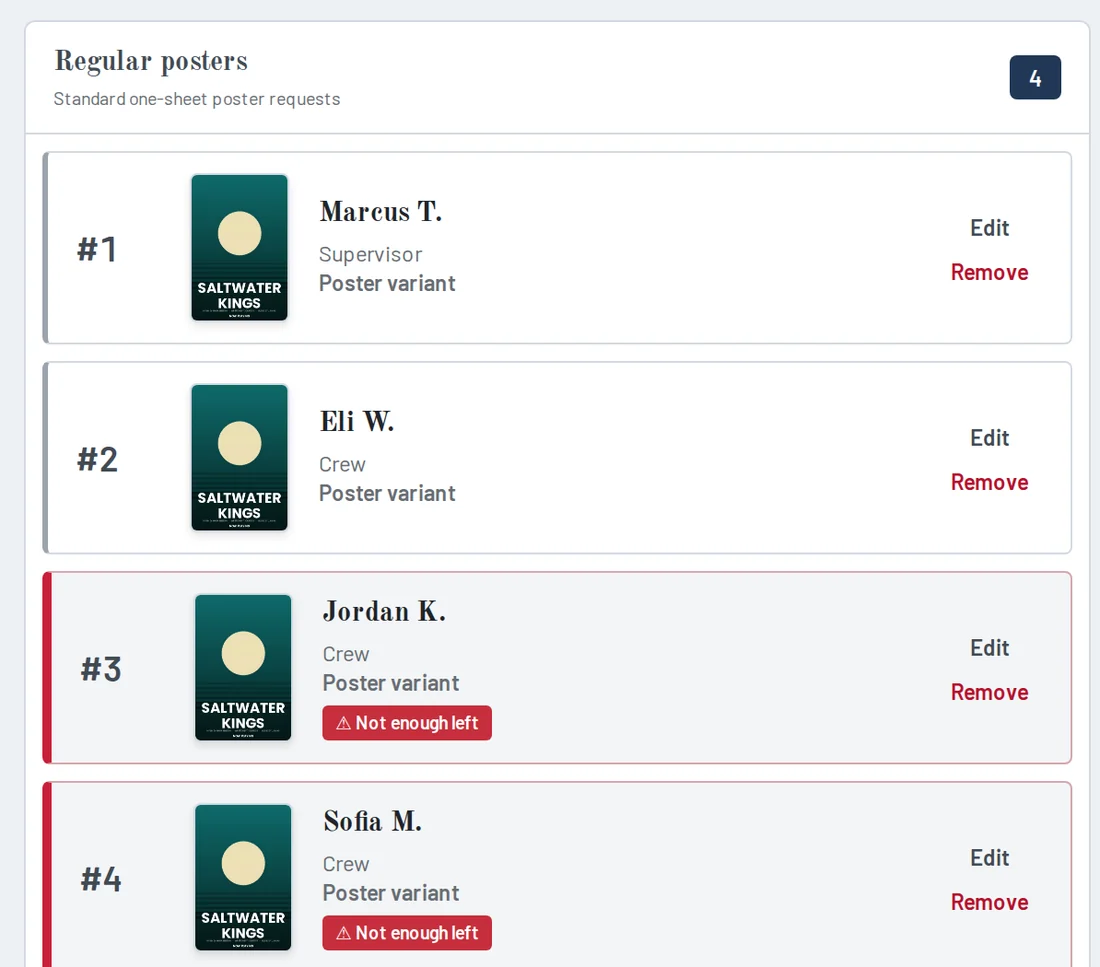The width and height of the screenshot is (1100, 967).
Task: Click 'Poster variant' under Sofia M.
Action: (x=391, y=893)
